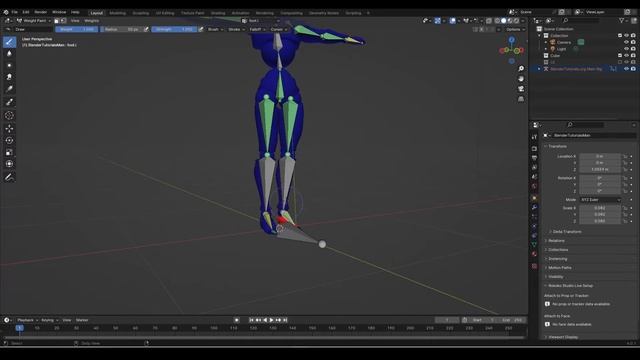Toggle Light visibility eye in outliner
The image size is (640, 360).
[x=626, y=49]
